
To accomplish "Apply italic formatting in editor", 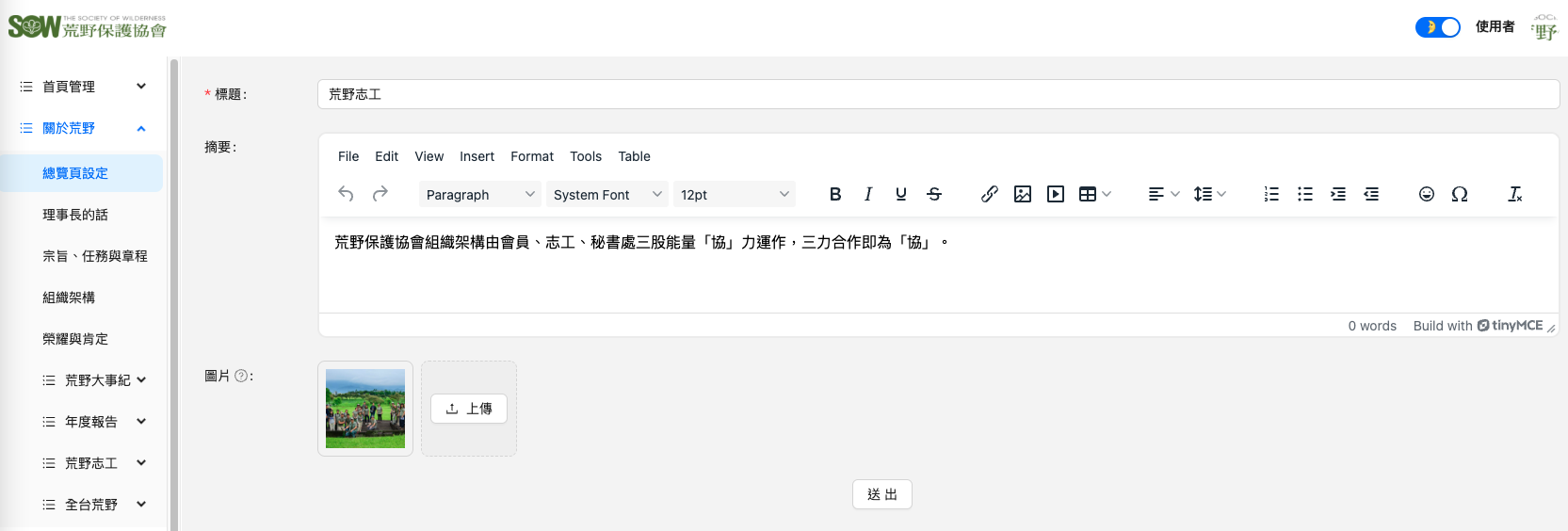I will 867,194.
